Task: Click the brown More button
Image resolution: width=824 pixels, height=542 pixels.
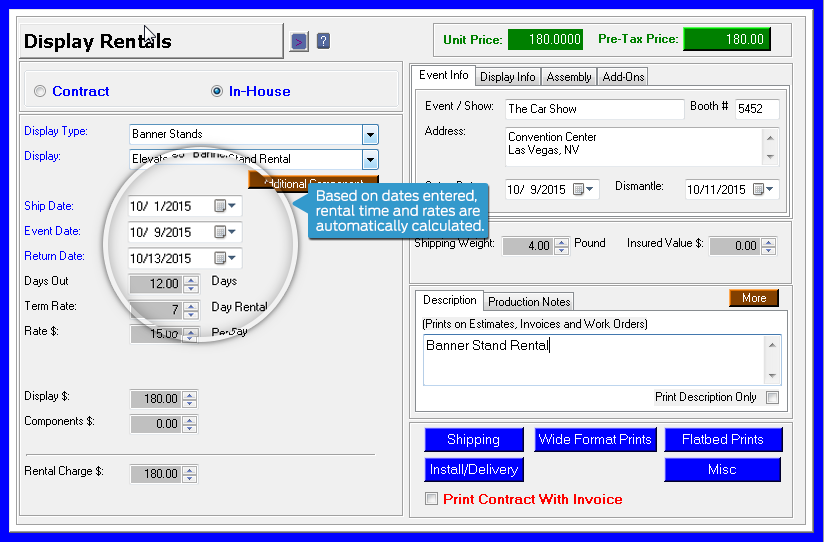Action: tap(753, 298)
